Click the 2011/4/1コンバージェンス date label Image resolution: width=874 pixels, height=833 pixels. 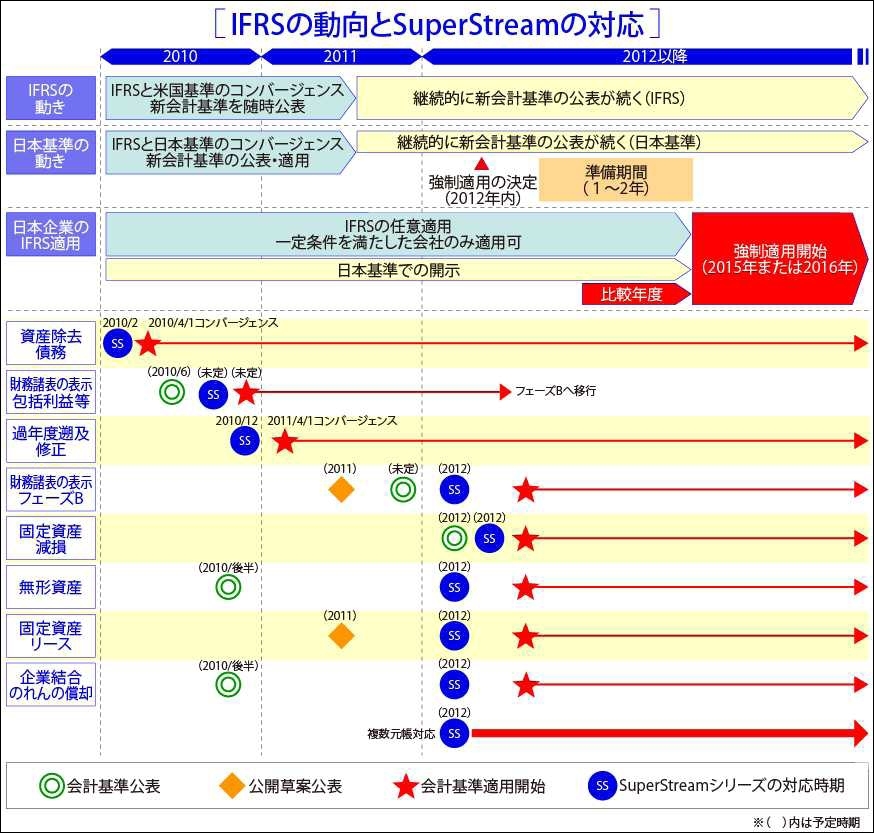tap(332, 420)
